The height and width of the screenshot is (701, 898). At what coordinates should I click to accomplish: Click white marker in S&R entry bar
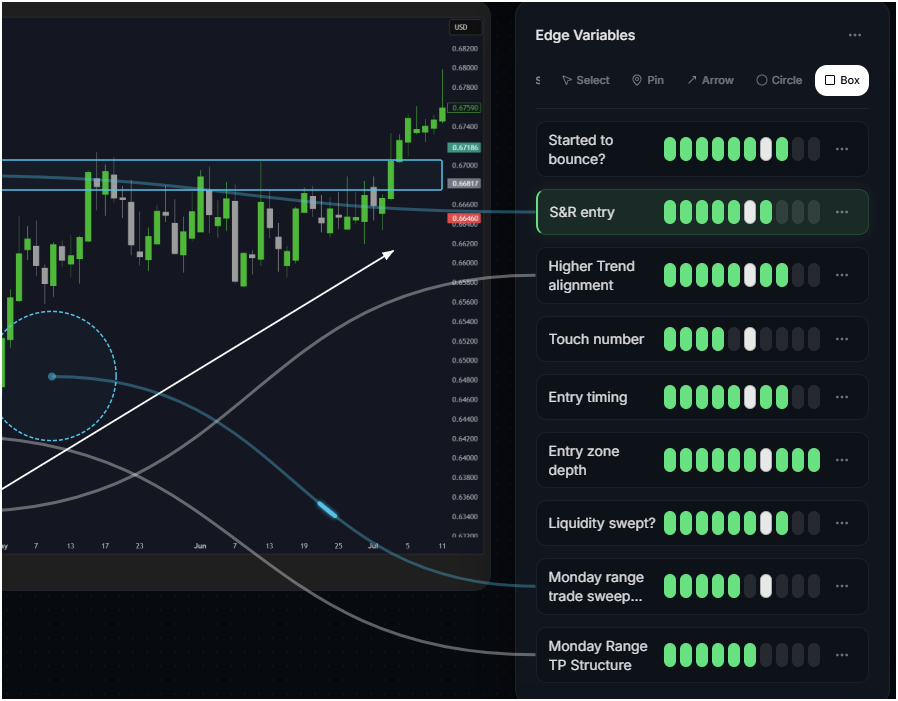[x=750, y=212]
